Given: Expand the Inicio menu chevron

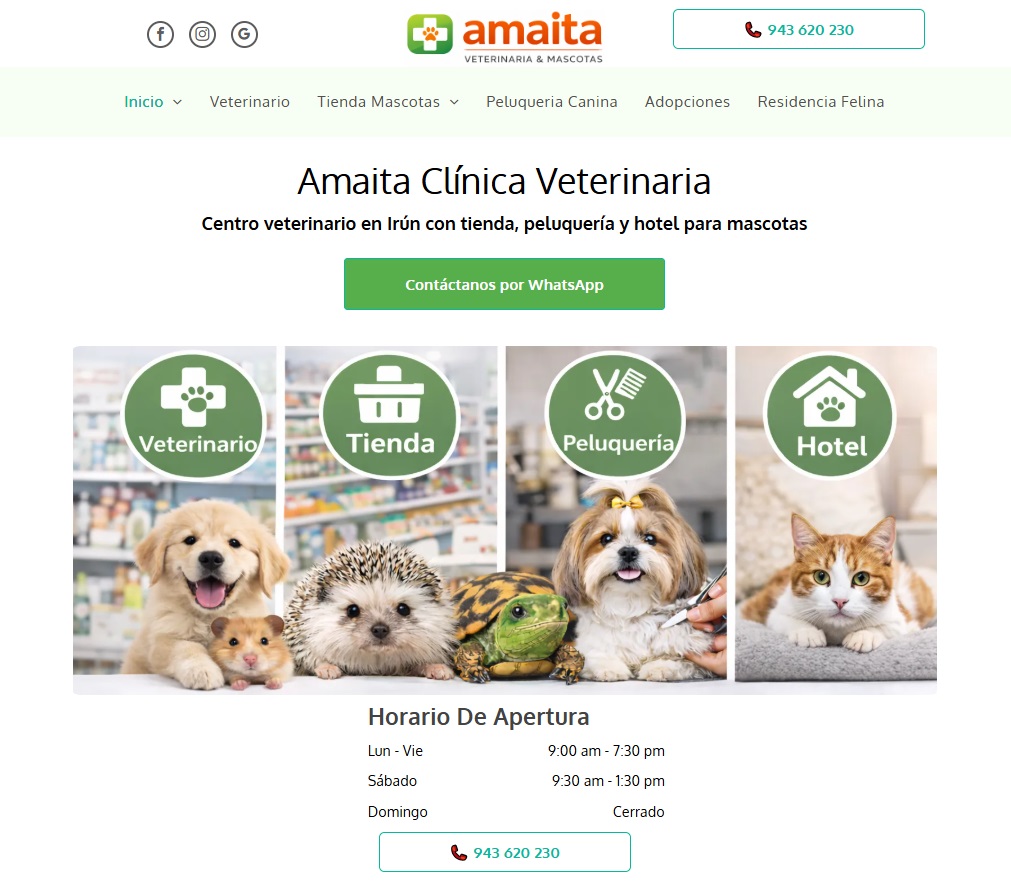Looking at the screenshot, I should point(177,102).
